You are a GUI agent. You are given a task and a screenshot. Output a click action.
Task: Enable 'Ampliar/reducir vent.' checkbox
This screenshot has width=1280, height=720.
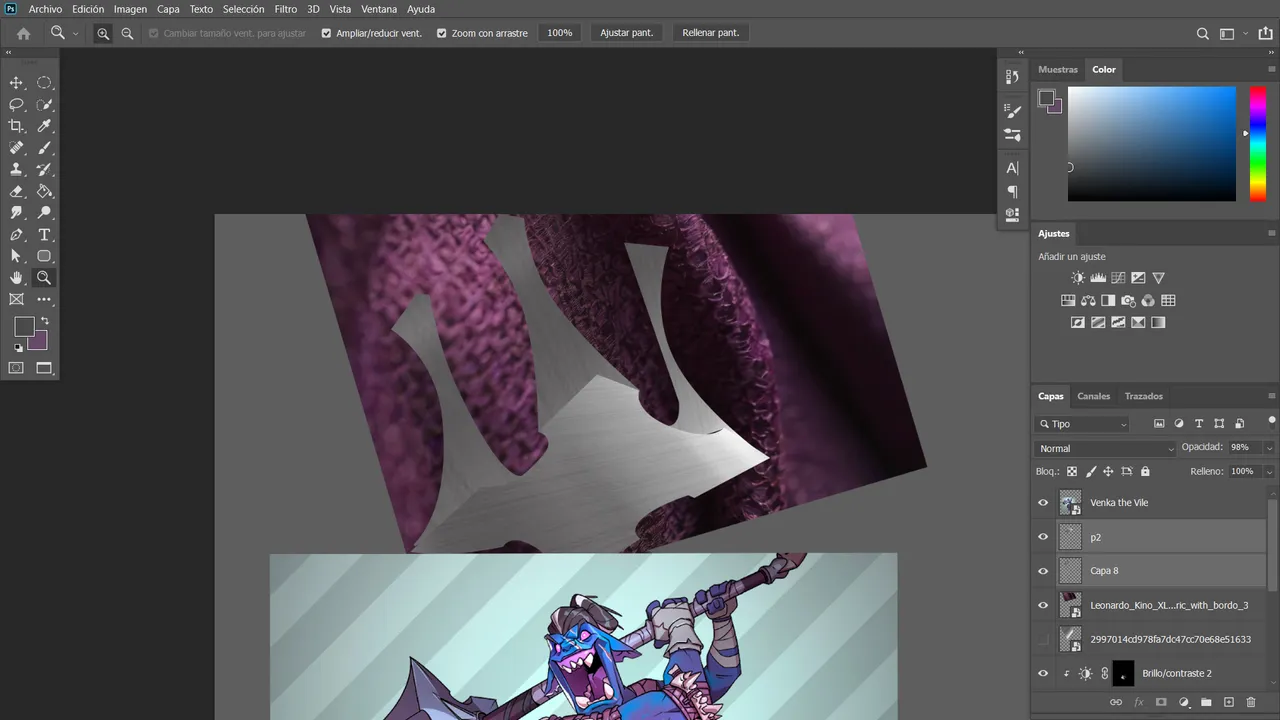pos(326,33)
